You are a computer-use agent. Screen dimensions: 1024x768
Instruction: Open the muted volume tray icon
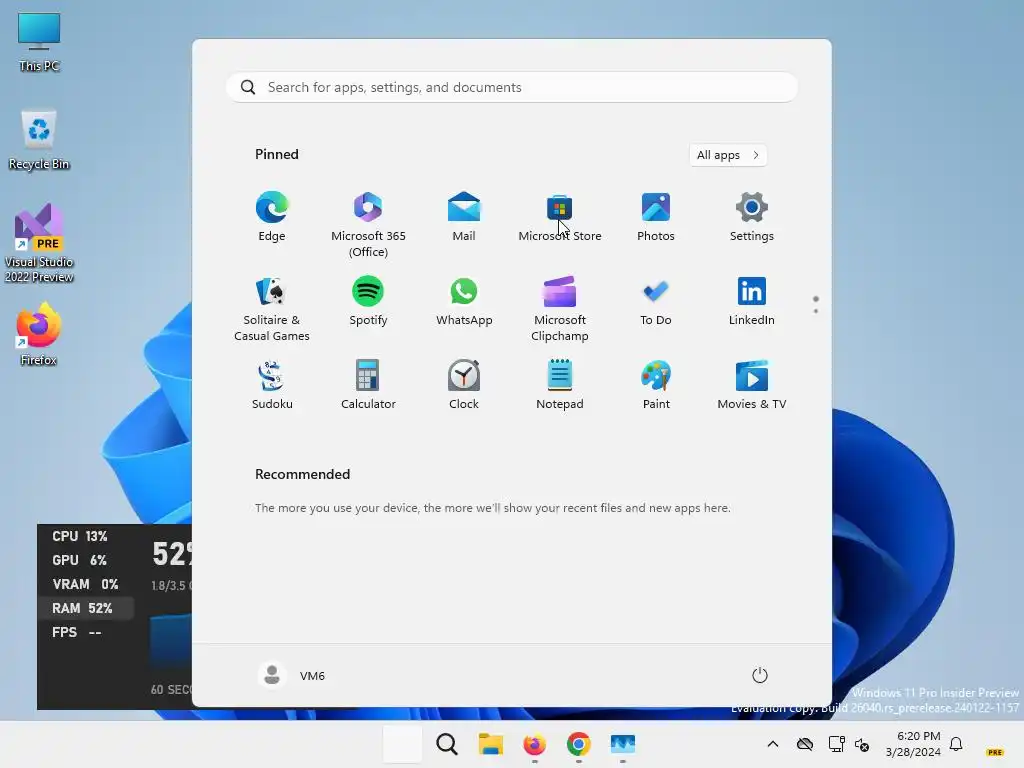point(862,744)
